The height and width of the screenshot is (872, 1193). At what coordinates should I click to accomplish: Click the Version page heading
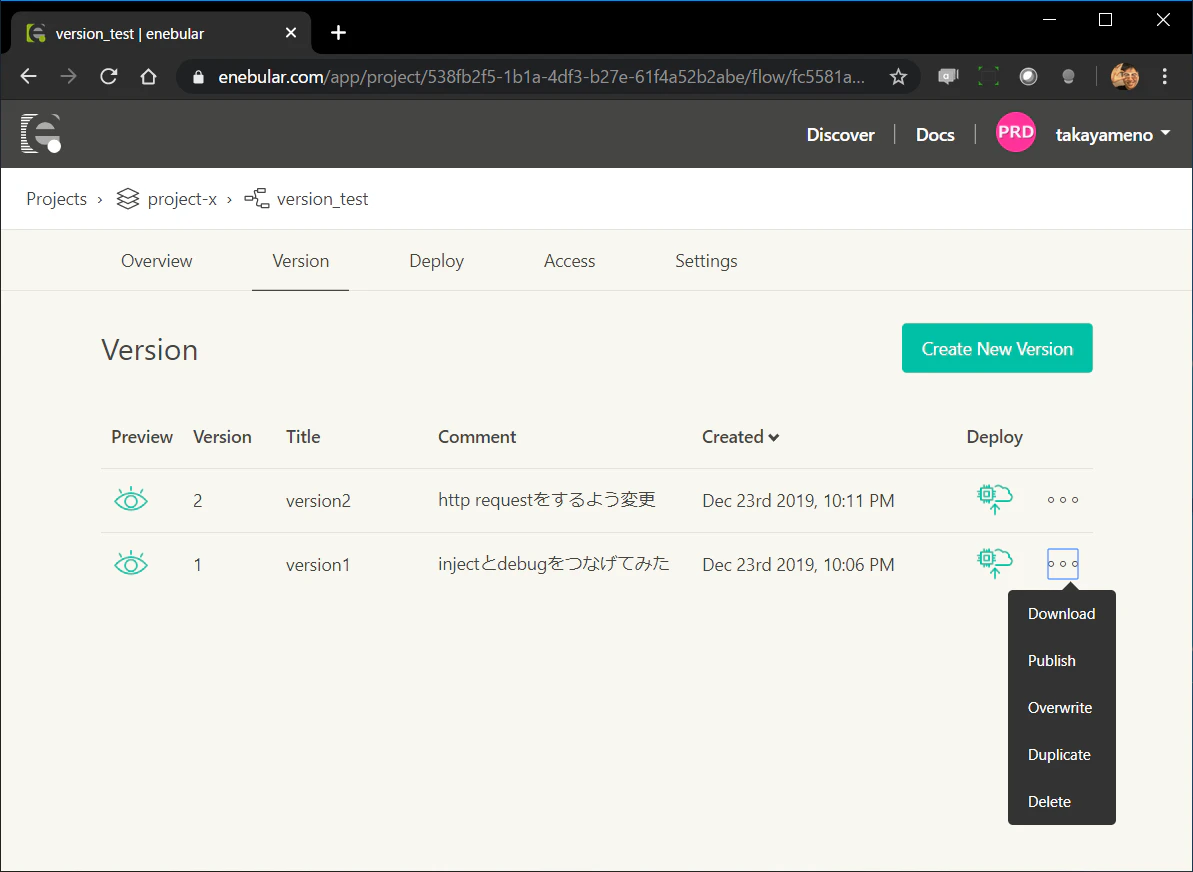click(150, 350)
